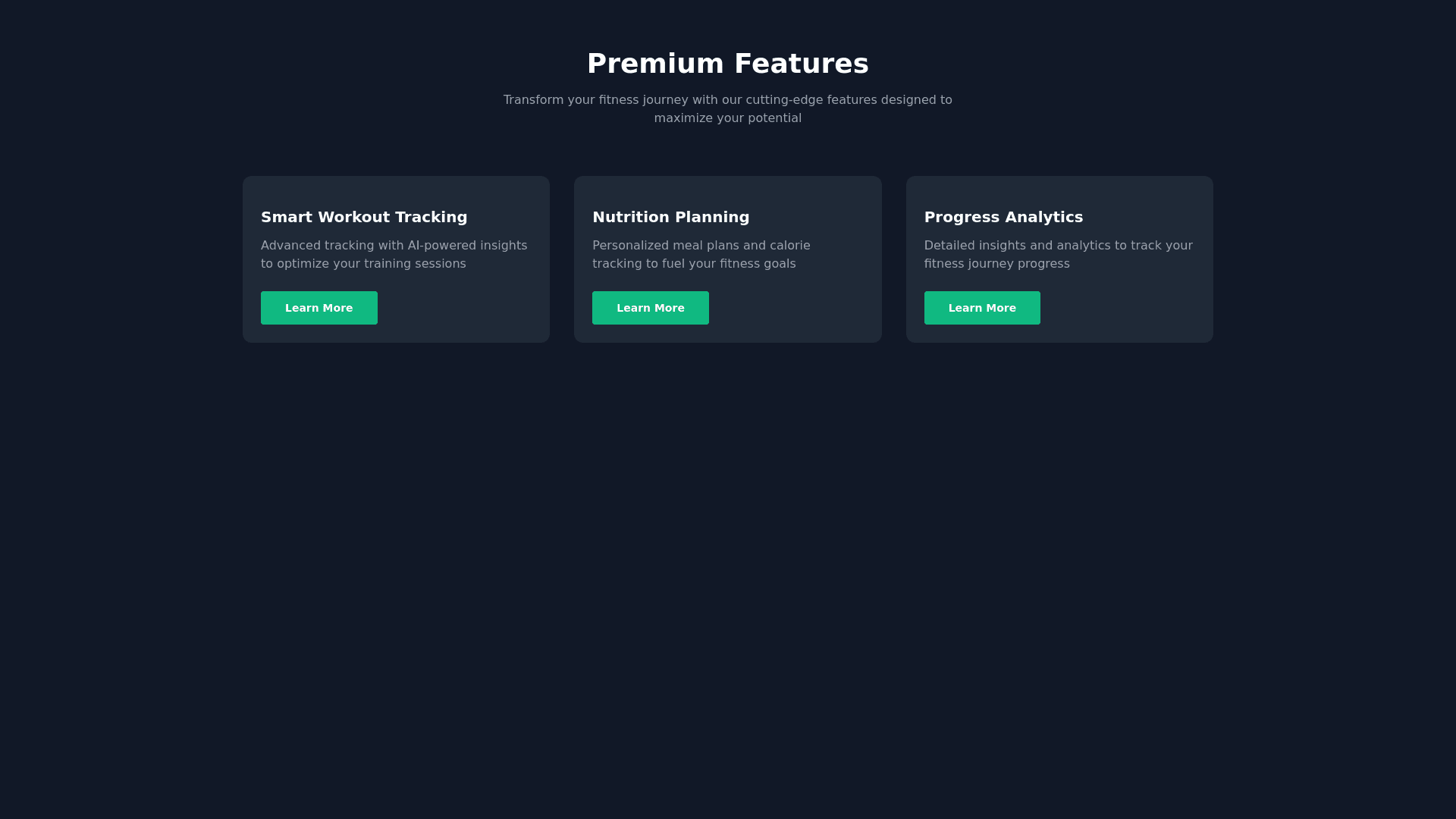Click the "maximize your potential" subtitle line

pos(727,118)
